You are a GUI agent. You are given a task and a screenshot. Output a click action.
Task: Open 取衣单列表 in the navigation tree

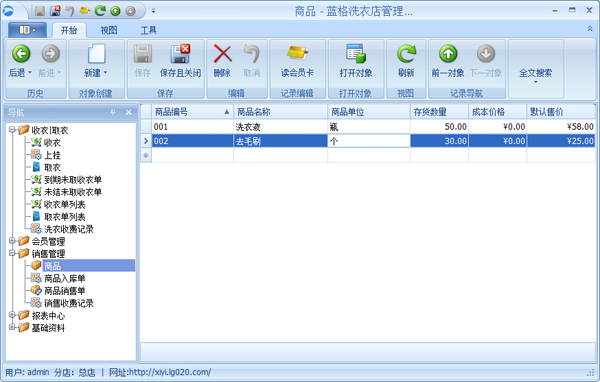64,217
